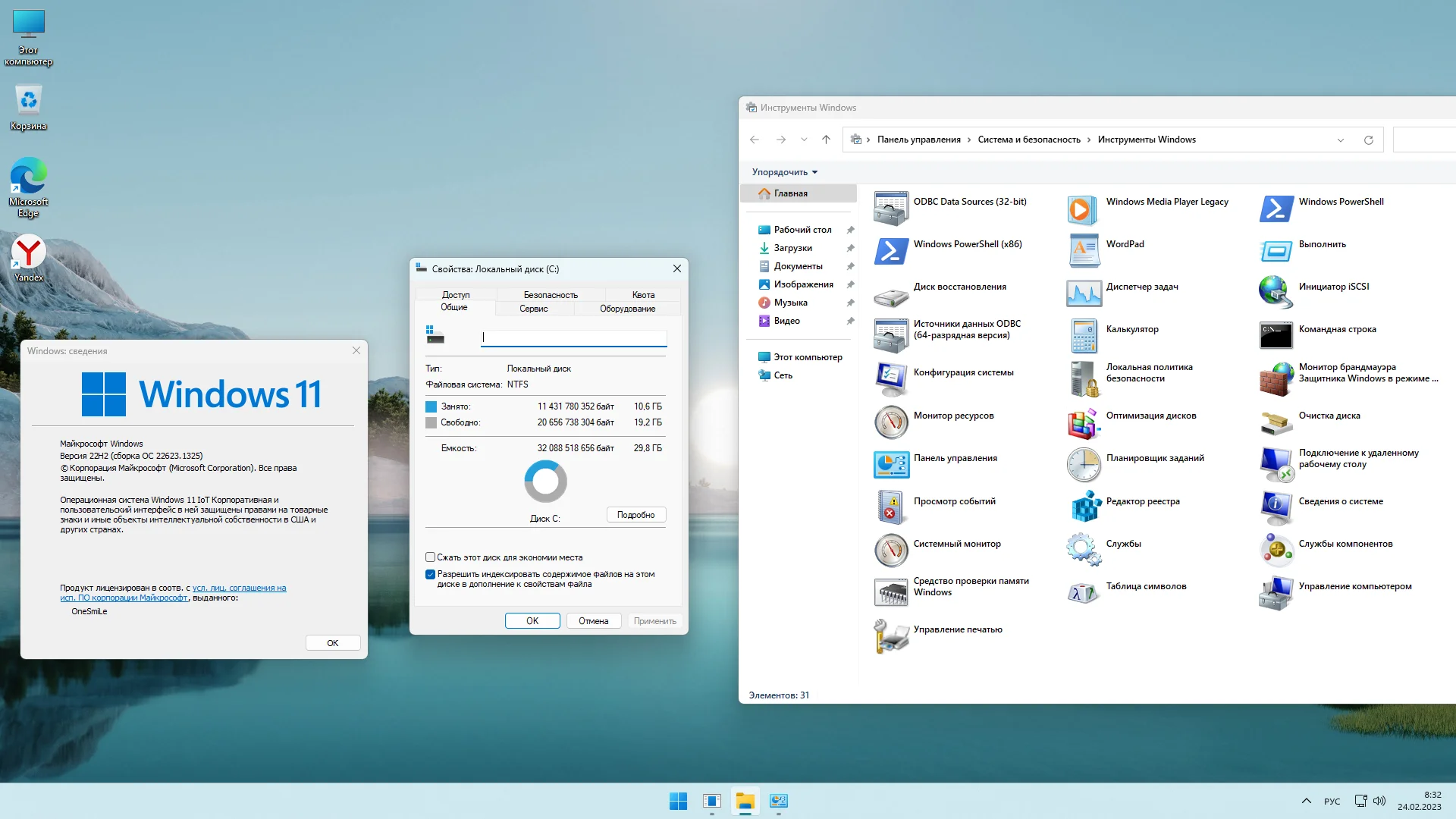Open Services (Службы) gear icon

pos(1084,549)
